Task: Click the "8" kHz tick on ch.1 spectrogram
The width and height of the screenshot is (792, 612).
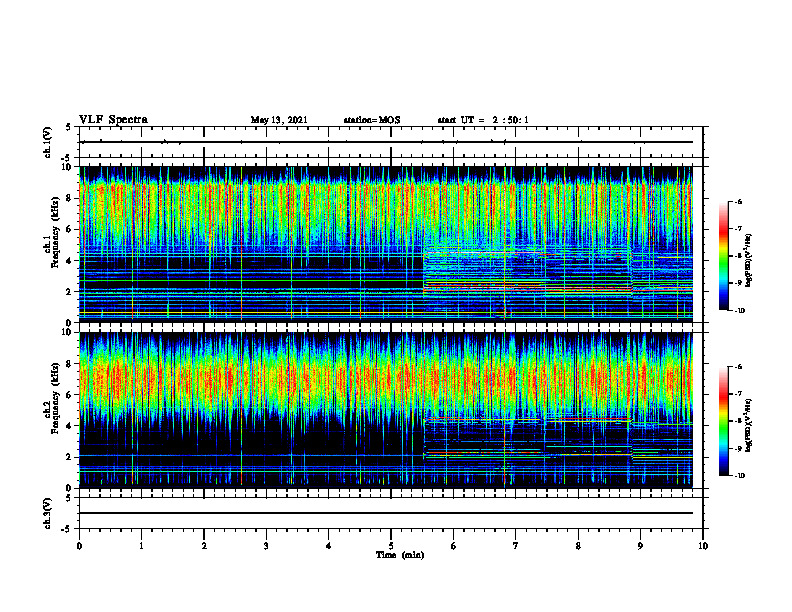Action: [x=70, y=198]
